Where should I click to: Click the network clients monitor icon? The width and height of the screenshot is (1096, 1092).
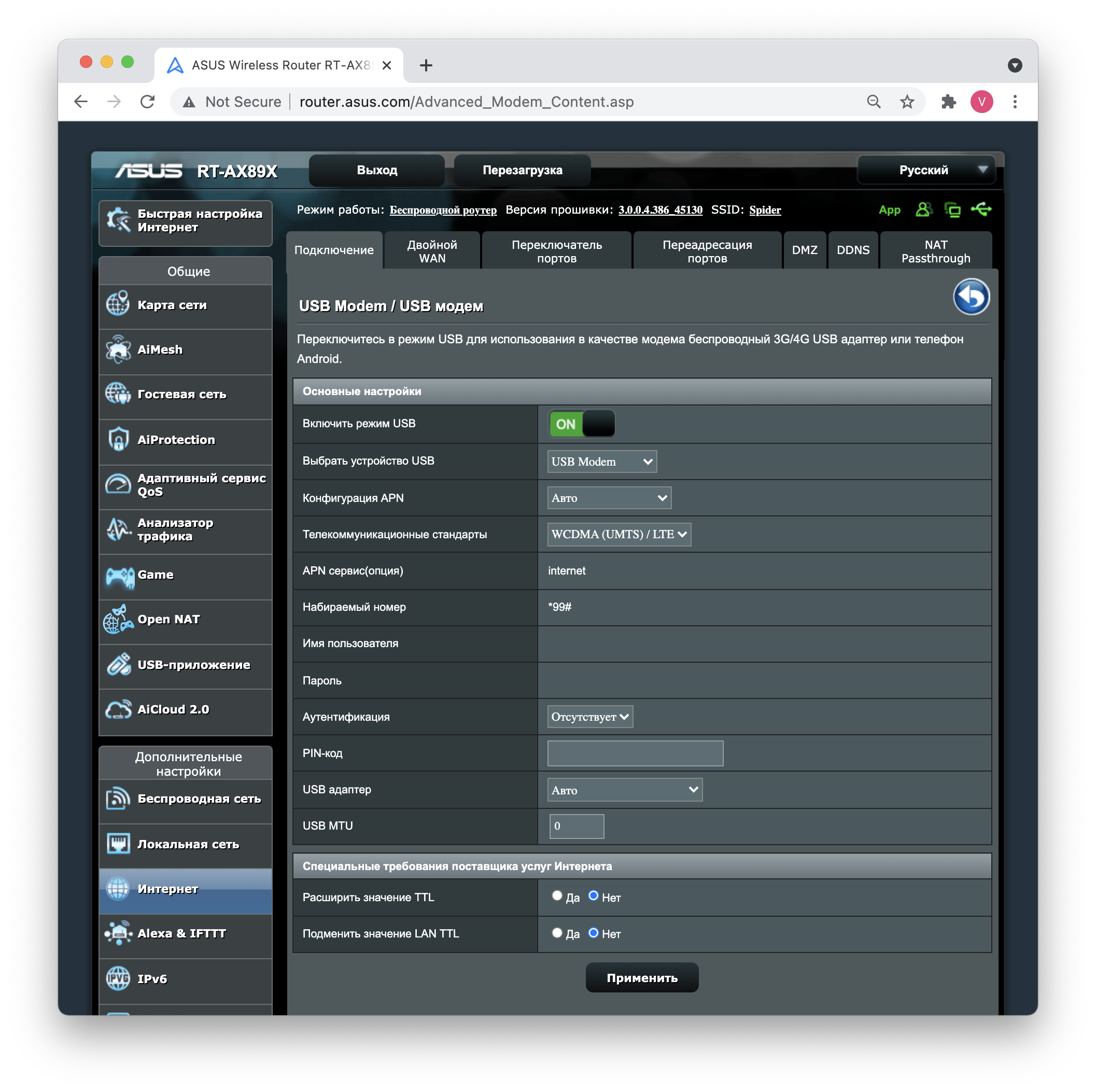pos(952,210)
